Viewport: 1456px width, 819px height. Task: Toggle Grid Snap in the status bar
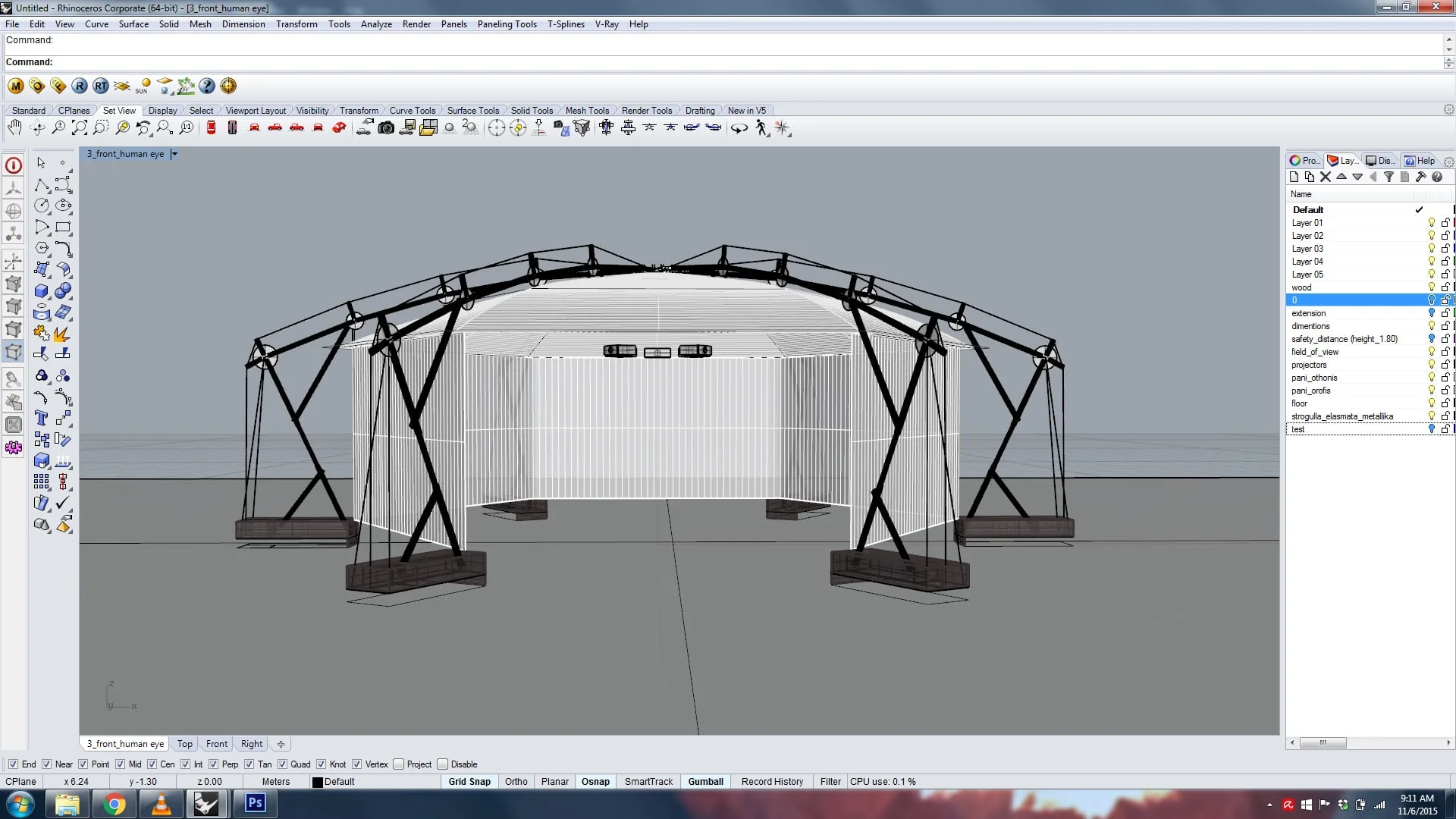tap(469, 782)
